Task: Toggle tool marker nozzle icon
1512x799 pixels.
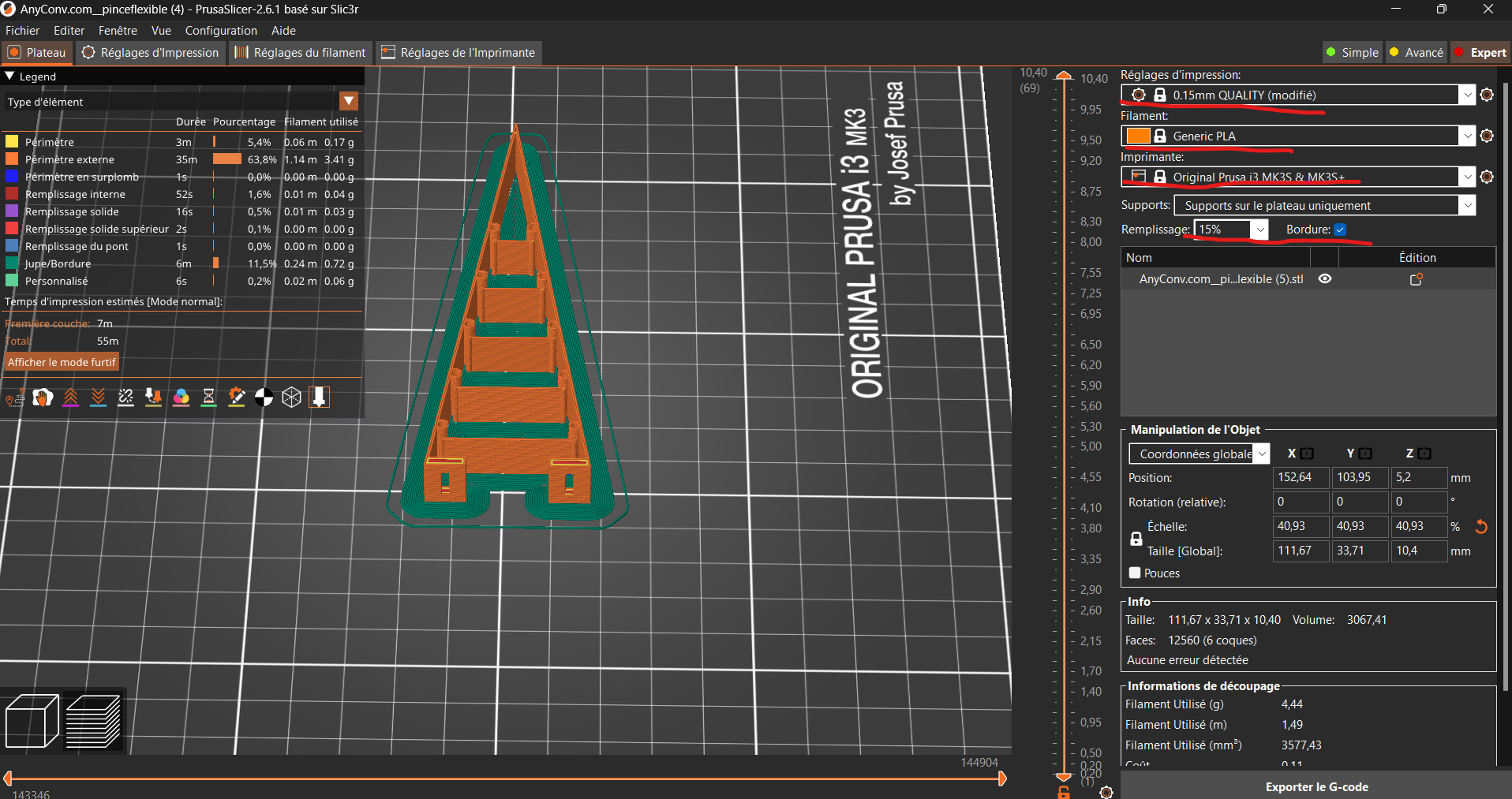Action: pyautogui.click(x=319, y=398)
